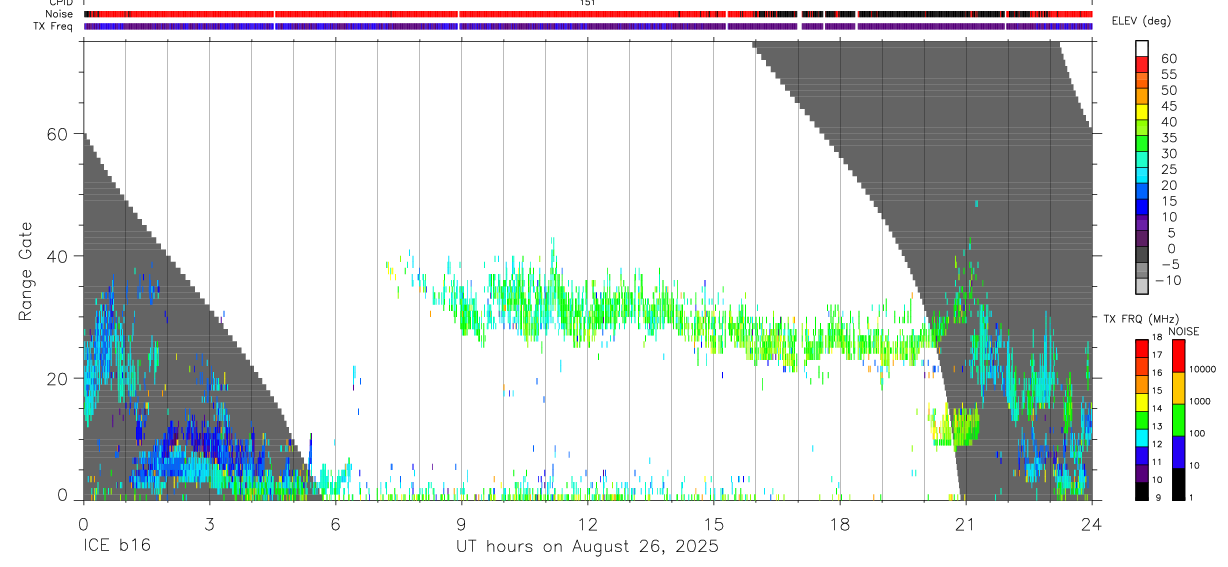Click the Range Gate y-axis title
This screenshot has width=1228, height=567.
(x=27, y=272)
